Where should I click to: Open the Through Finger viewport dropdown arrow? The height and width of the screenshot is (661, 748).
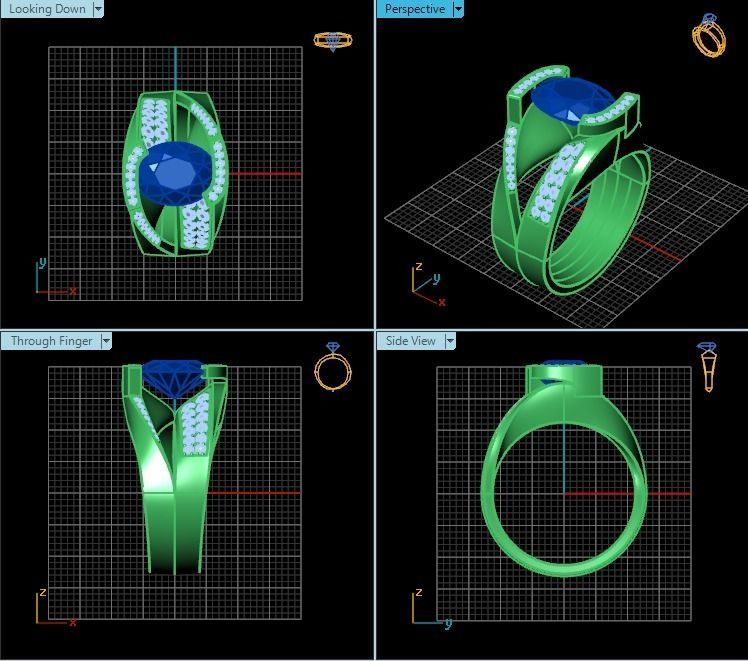tap(106, 341)
